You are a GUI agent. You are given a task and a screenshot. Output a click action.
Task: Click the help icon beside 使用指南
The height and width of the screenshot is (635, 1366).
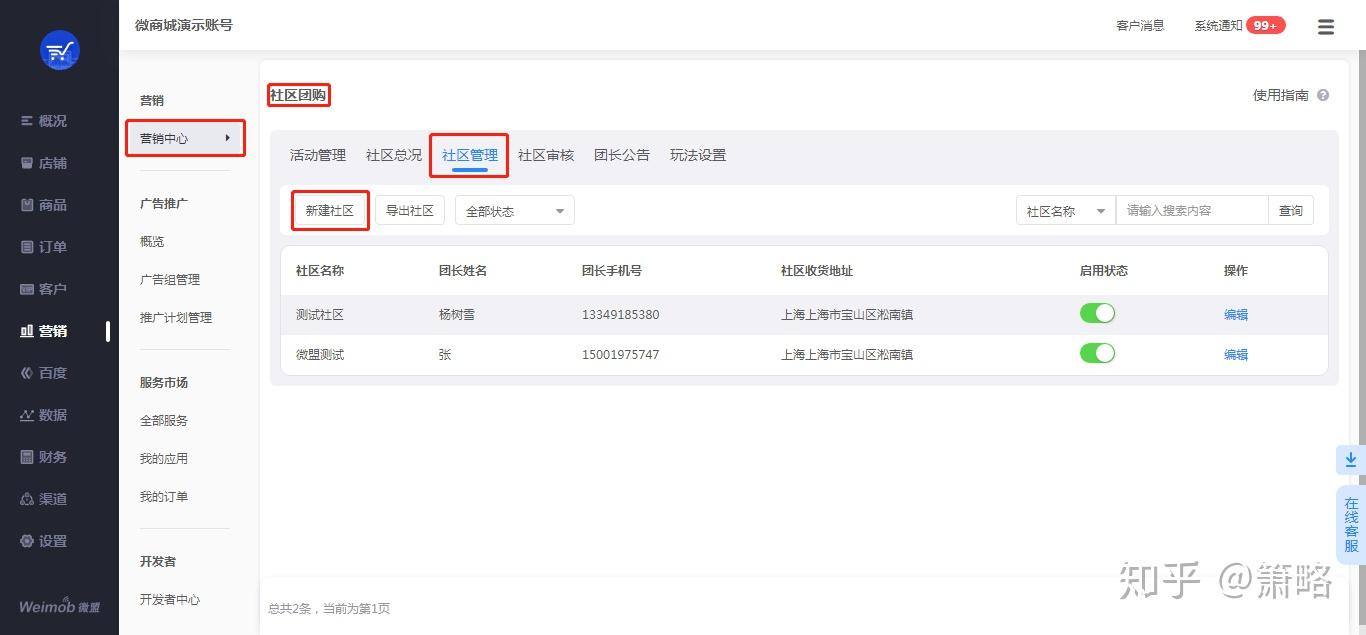coord(1323,95)
